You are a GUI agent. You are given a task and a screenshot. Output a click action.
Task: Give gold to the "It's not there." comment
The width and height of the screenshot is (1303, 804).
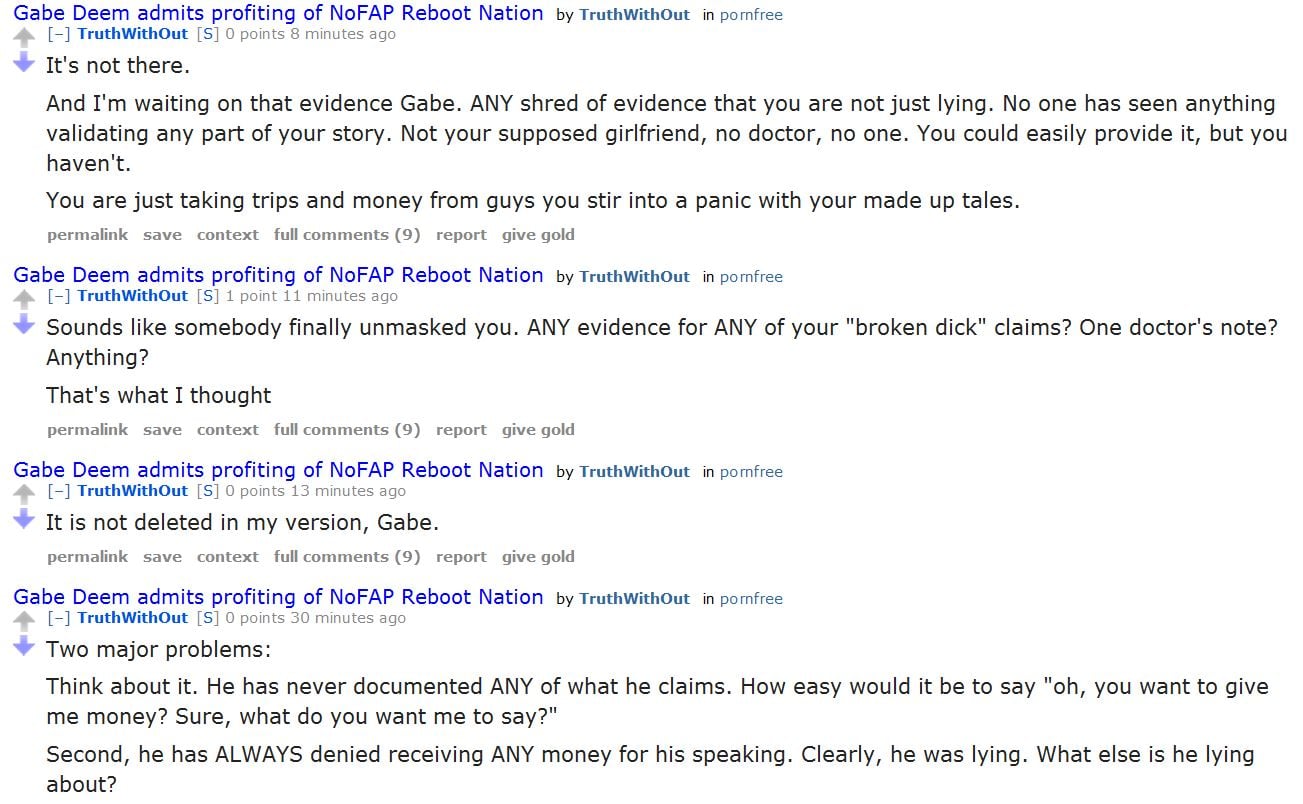click(538, 235)
